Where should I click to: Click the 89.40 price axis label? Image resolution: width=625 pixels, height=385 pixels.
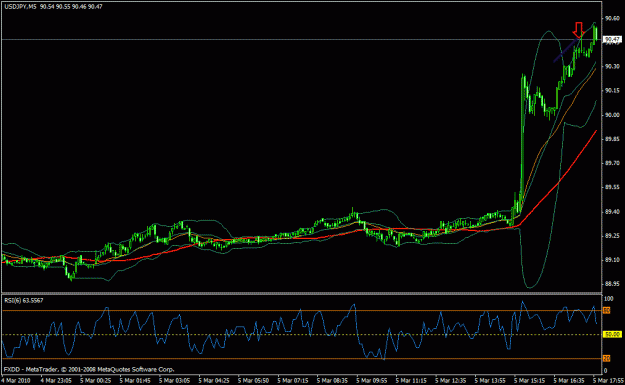[612, 212]
